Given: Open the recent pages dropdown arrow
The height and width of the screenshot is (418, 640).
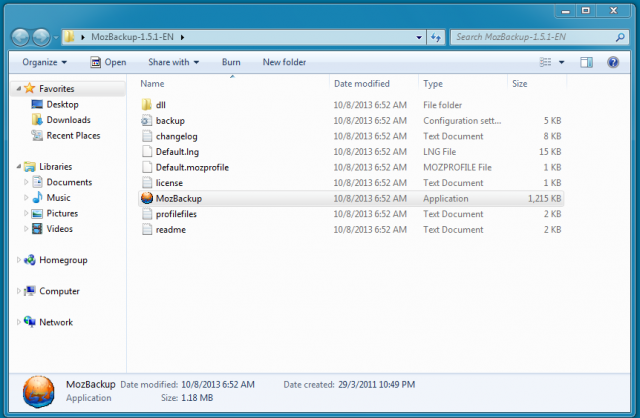Looking at the screenshot, I should (56, 38).
